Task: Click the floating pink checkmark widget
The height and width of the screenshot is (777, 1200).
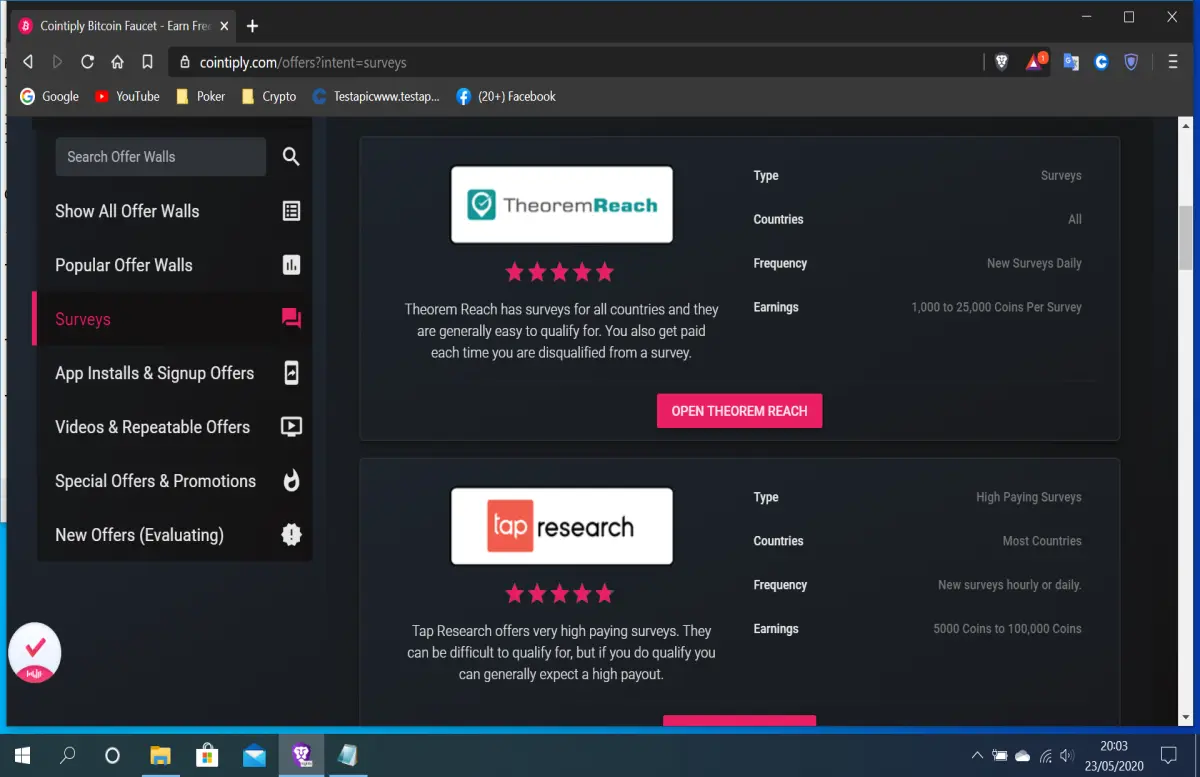Action: point(35,653)
